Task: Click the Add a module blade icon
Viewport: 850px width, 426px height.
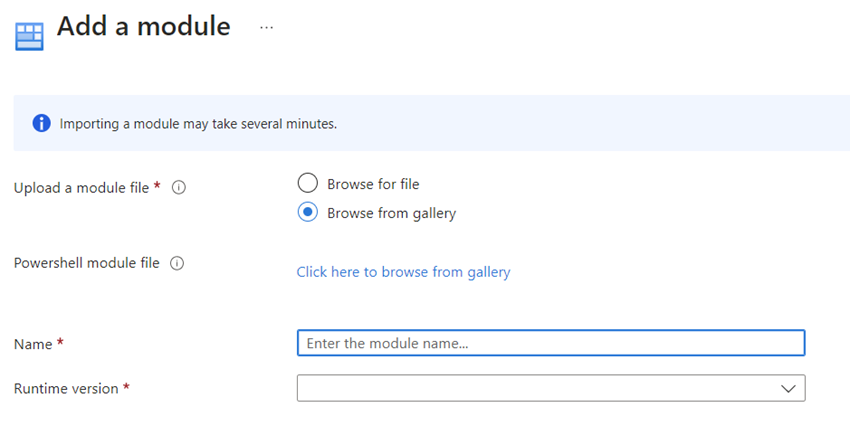Action: (29, 36)
